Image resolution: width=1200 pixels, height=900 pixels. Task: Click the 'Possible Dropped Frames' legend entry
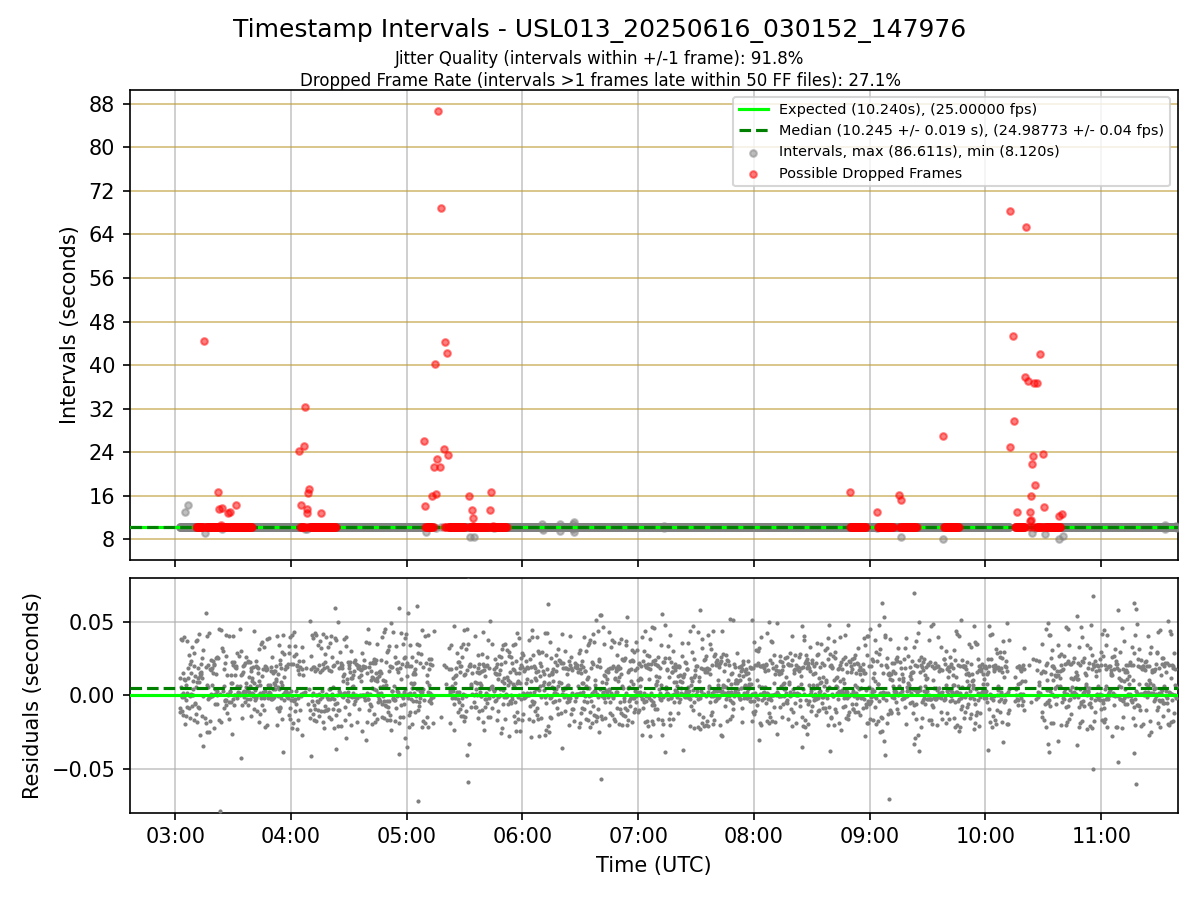870,173
